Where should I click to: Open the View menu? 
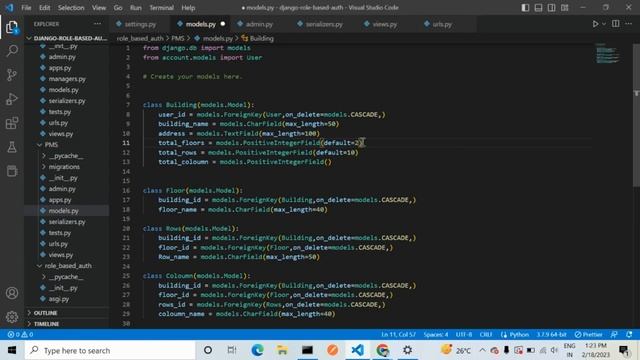[x=99, y=8]
